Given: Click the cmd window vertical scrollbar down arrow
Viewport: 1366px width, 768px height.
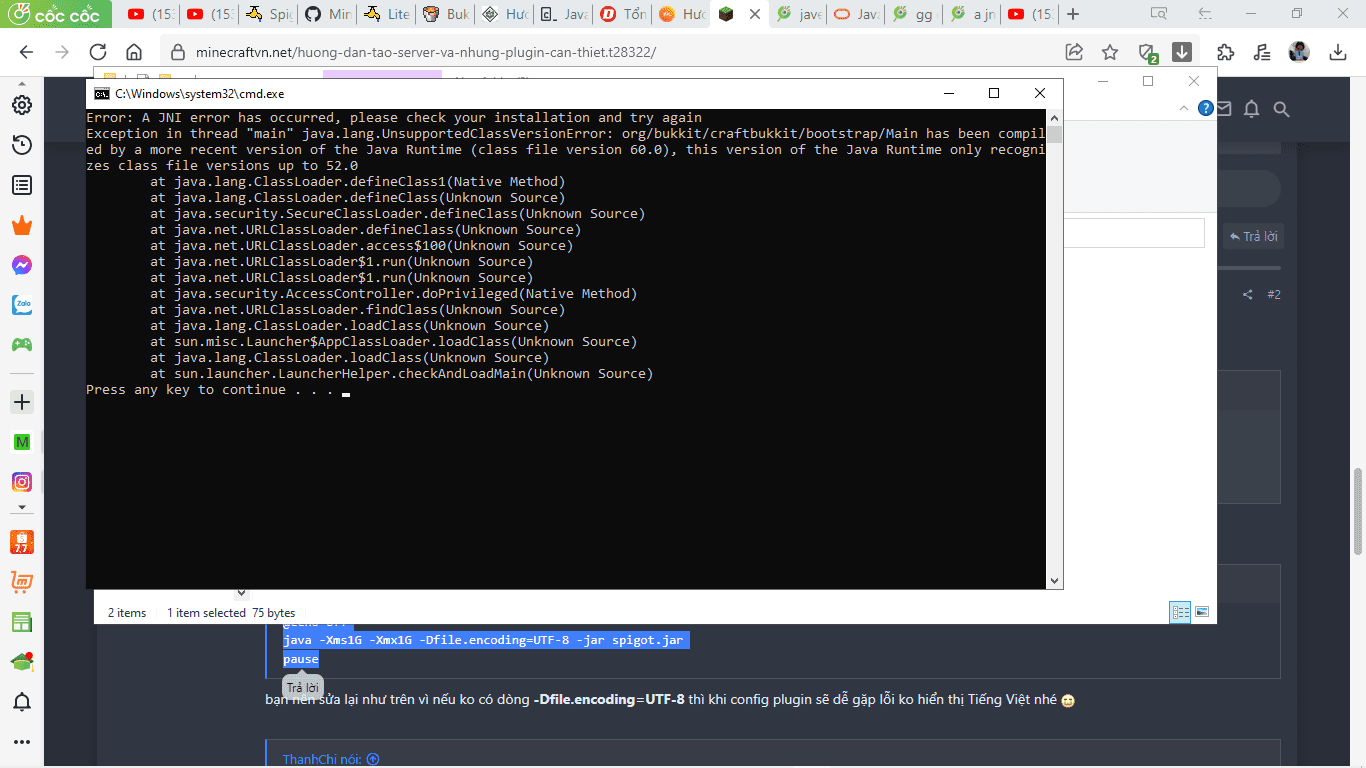Looking at the screenshot, I should [1054, 581].
